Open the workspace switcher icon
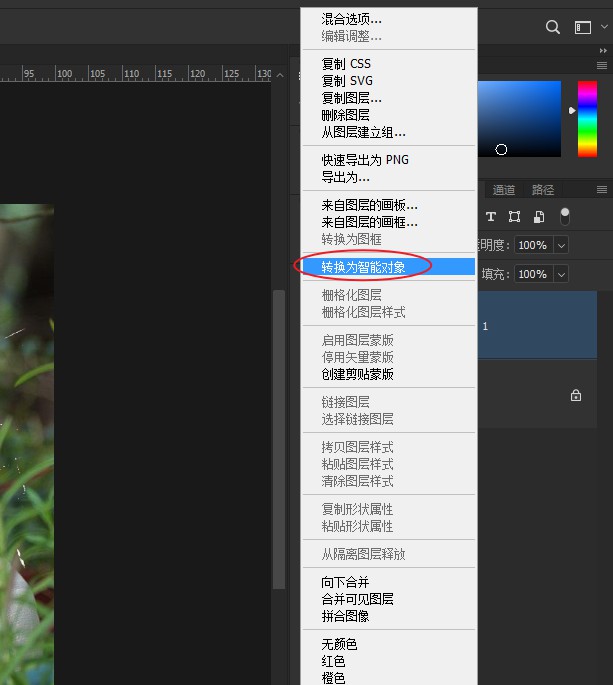The width and height of the screenshot is (613, 685). 582,28
